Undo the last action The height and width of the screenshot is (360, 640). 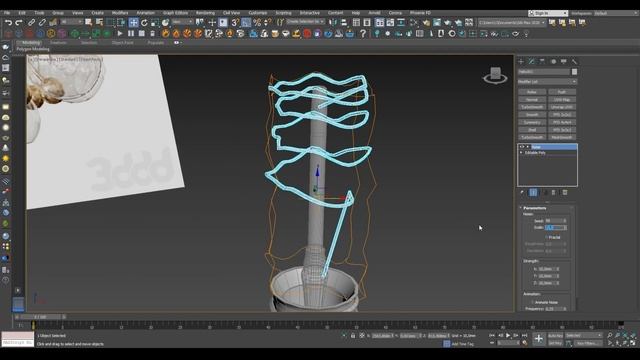(x=8, y=22)
